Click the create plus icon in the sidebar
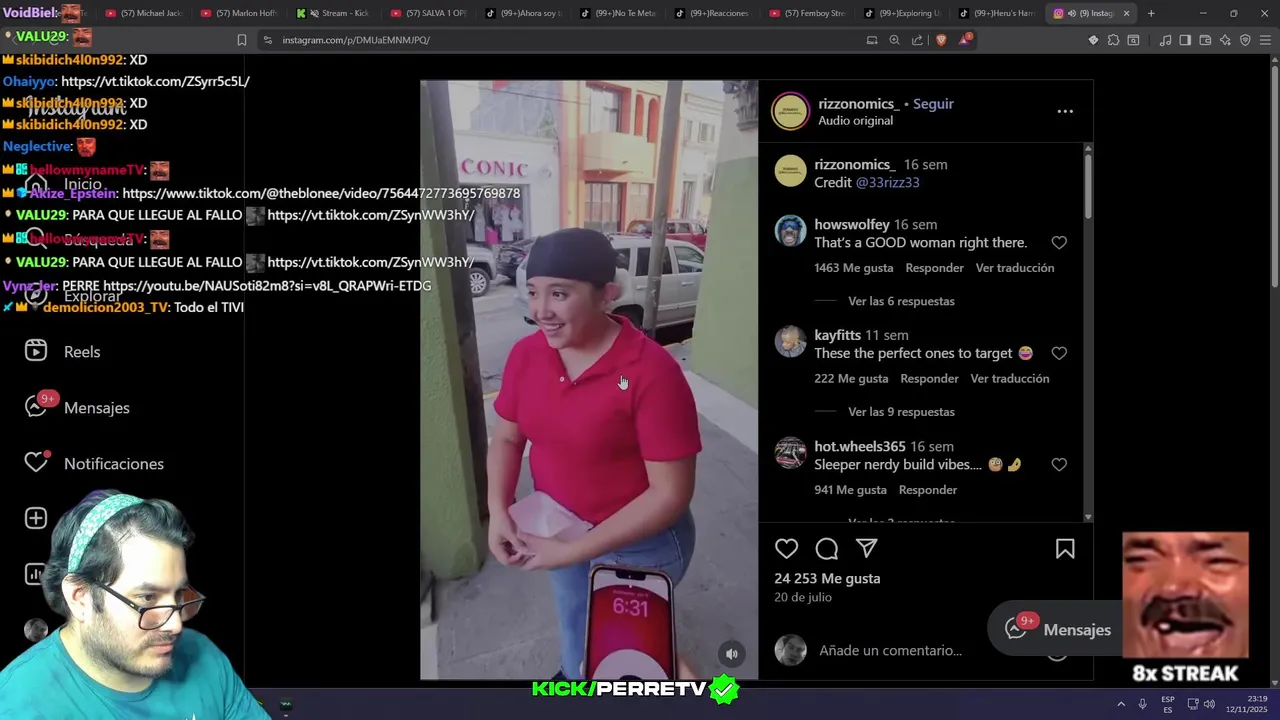This screenshot has width=1280, height=720. click(x=36, y=518)
